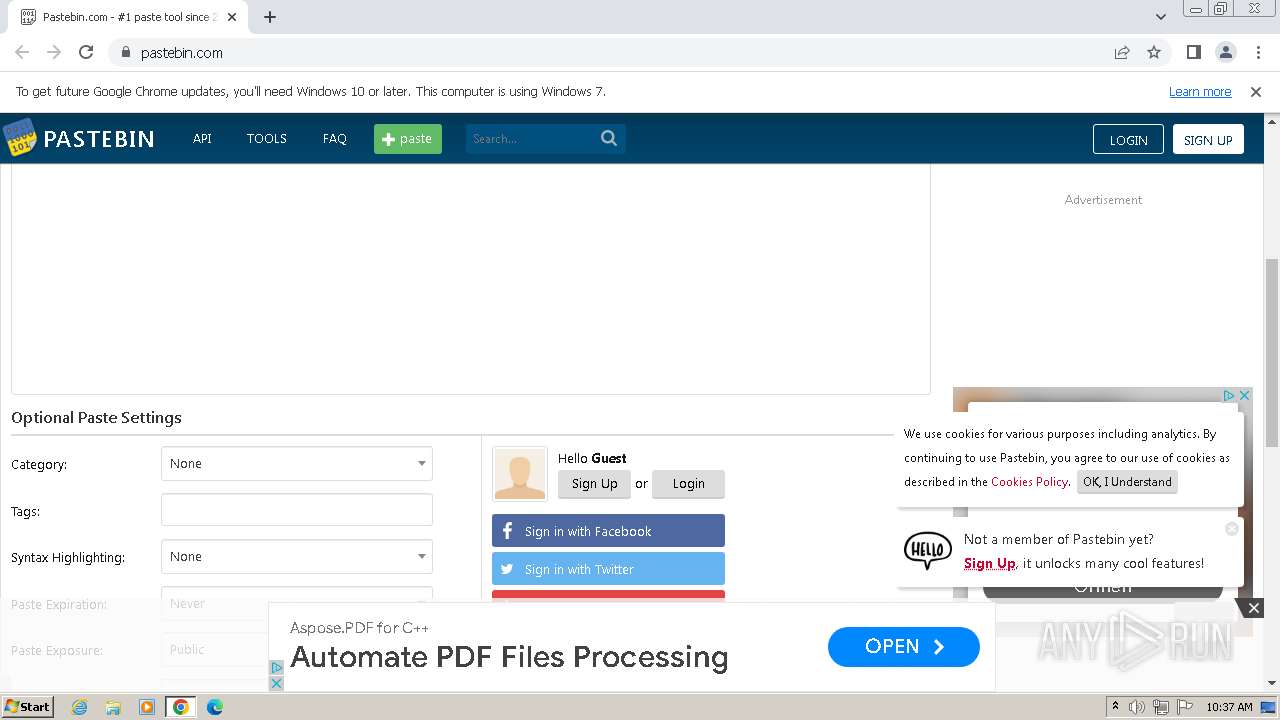
Task: Open the Paste Exposure dropdown
Action: (297, 650)
